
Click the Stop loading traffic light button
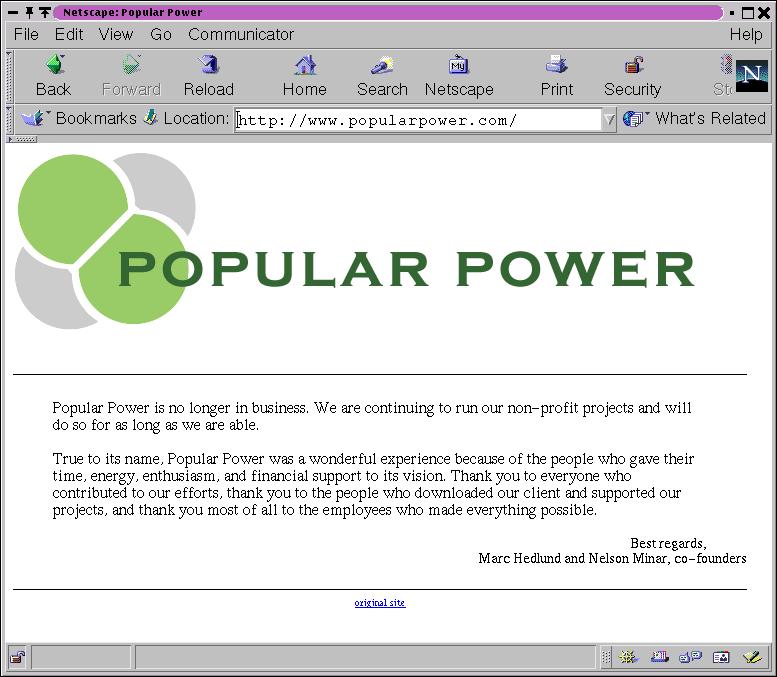click(x=724, y=76)
